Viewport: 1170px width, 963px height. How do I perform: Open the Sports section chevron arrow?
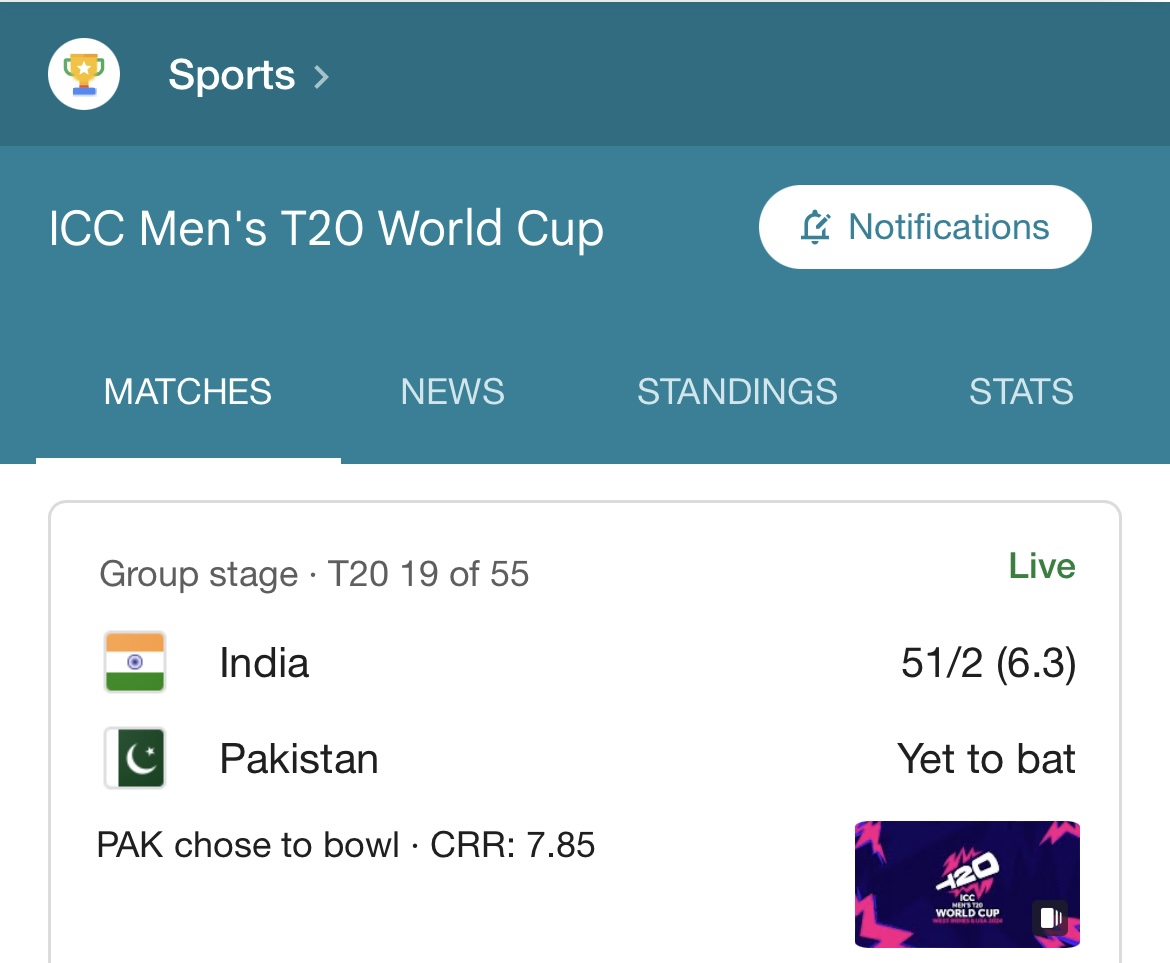click(x=321, y=76)
